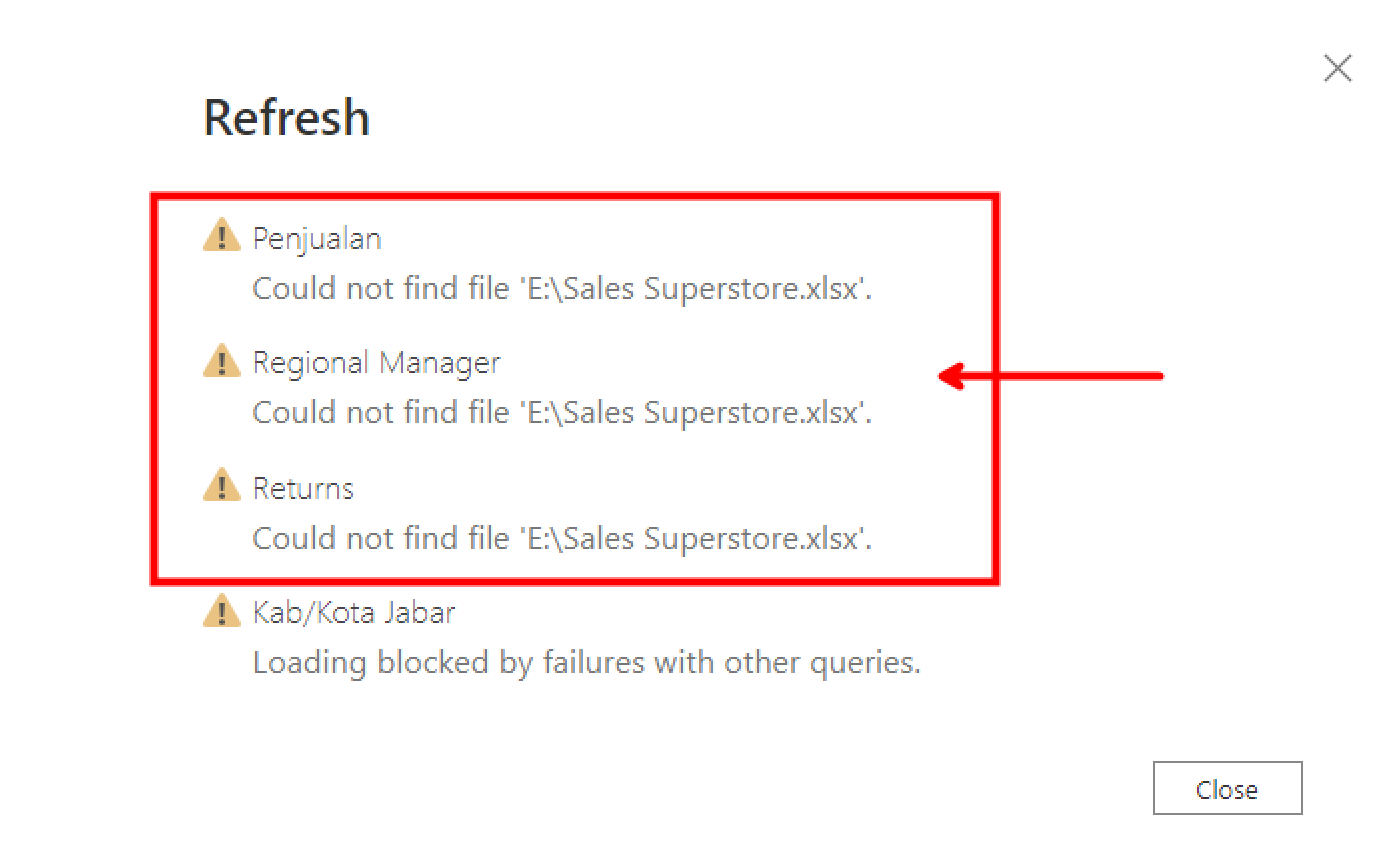Click the red arrow annotation

coord(1050,376)
